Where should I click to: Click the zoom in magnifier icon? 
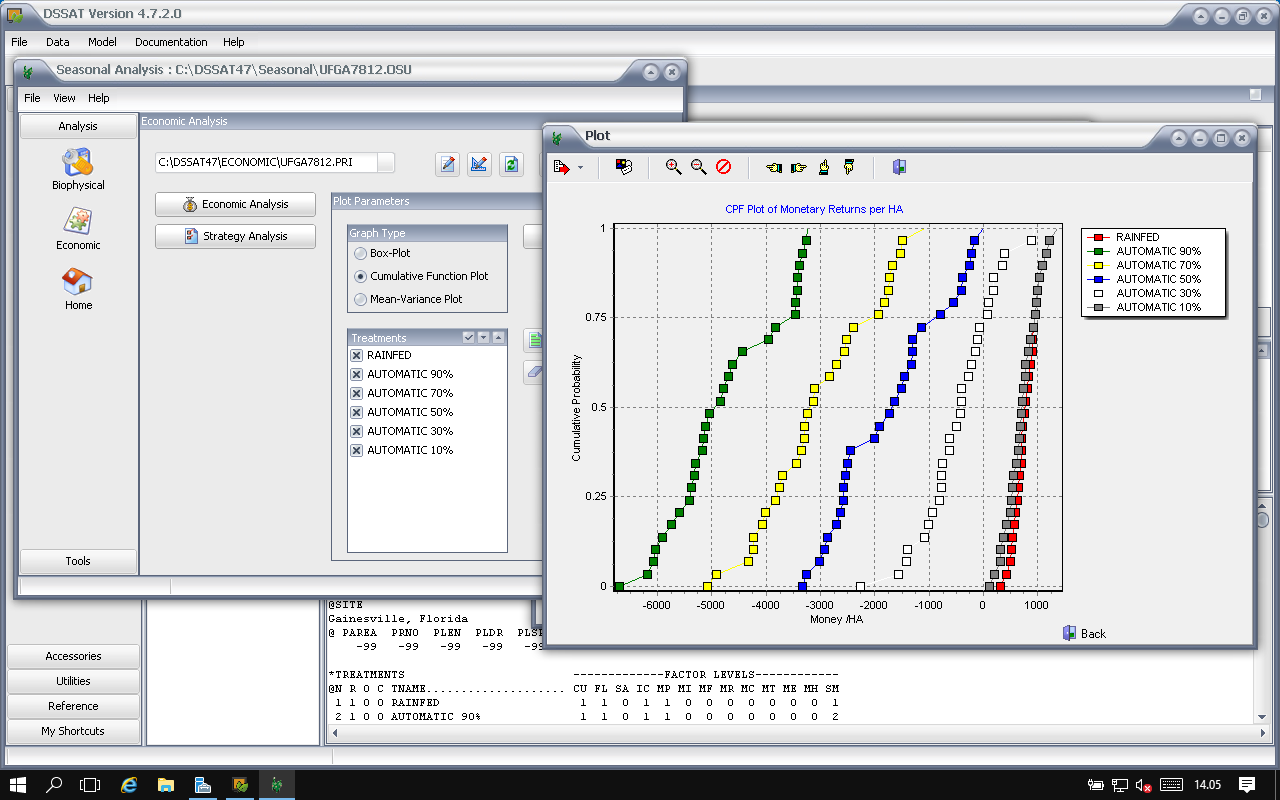(673, 167)
